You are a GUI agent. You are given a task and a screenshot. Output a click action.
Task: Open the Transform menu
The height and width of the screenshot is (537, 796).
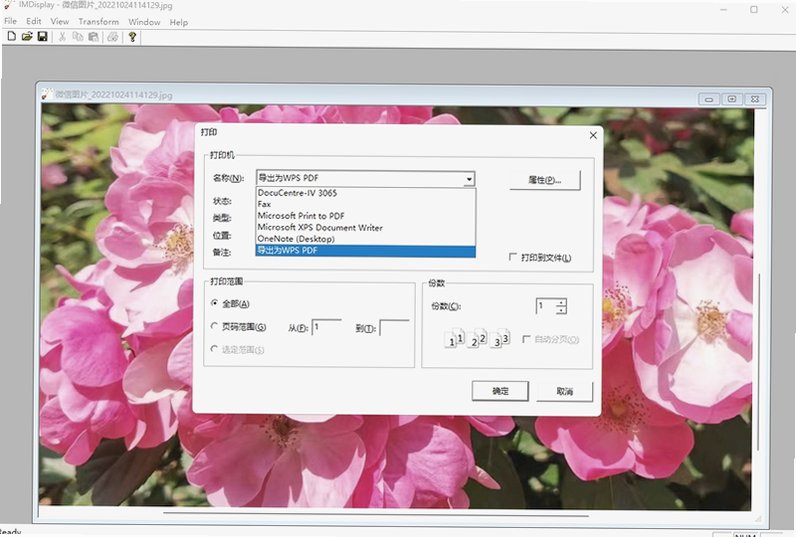[x=98, y=22]
